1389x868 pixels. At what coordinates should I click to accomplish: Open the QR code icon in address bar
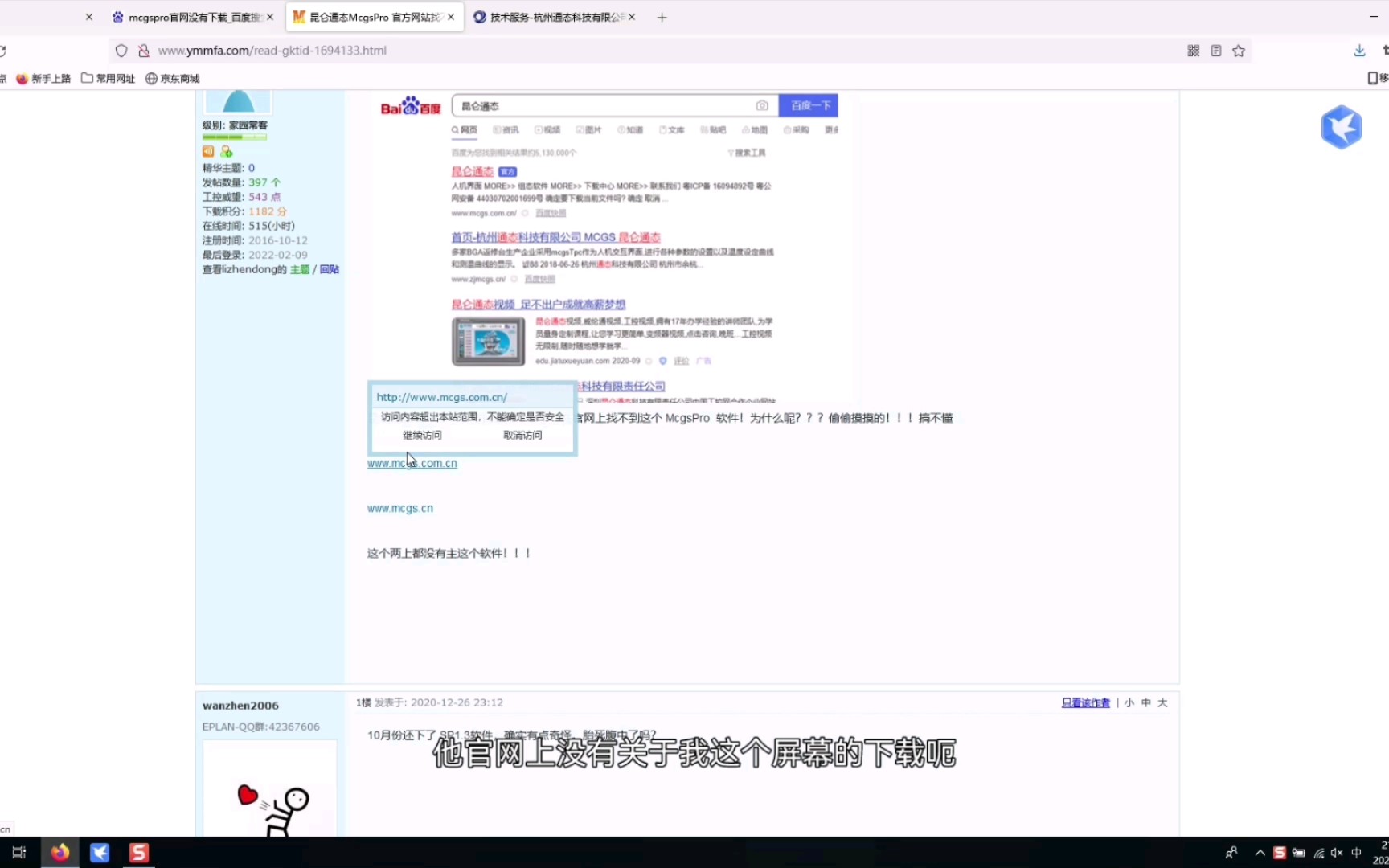pos(1194,51)
